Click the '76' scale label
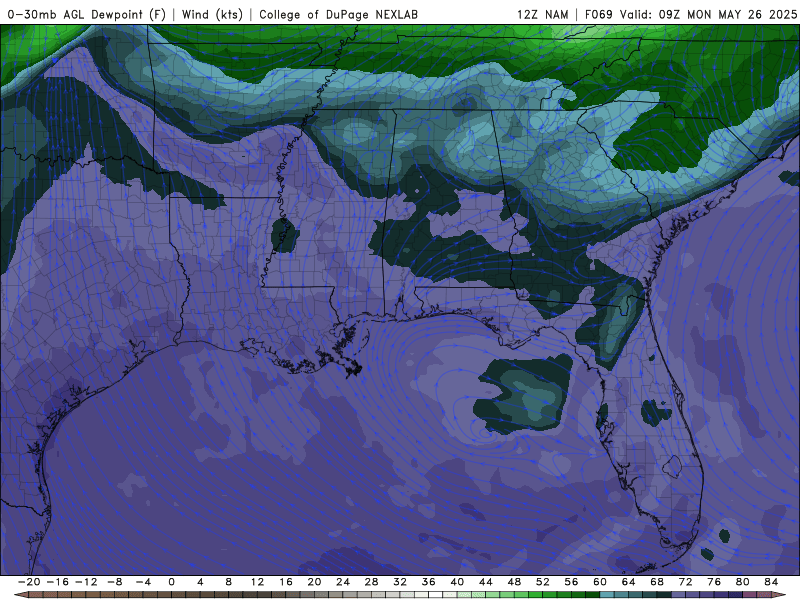Screen dimensions: 800x600 (x=714, y=582)
